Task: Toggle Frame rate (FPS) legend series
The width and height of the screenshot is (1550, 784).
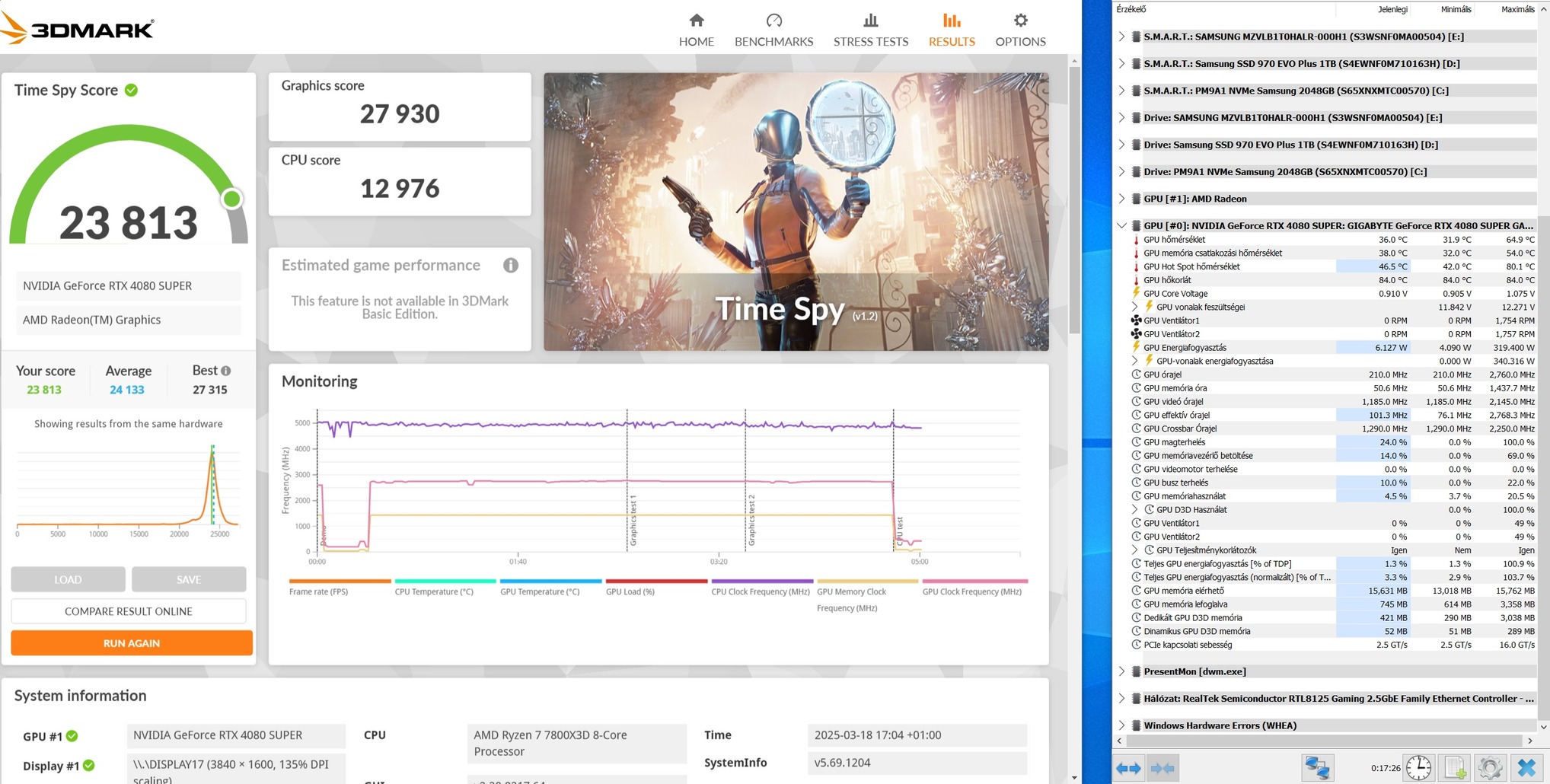Action: (x=340, y=587)
